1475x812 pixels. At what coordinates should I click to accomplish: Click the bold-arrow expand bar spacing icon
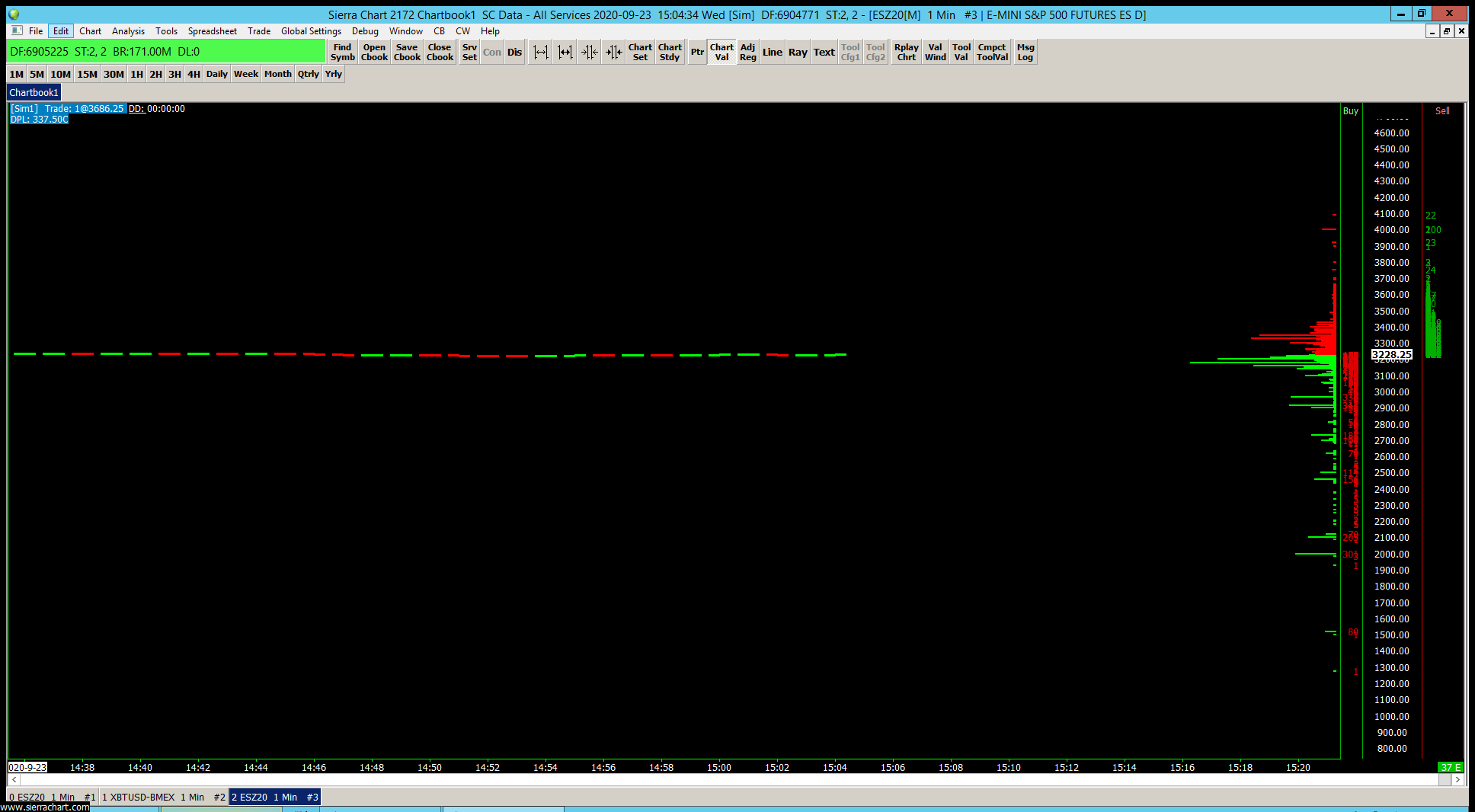[565, 52]
